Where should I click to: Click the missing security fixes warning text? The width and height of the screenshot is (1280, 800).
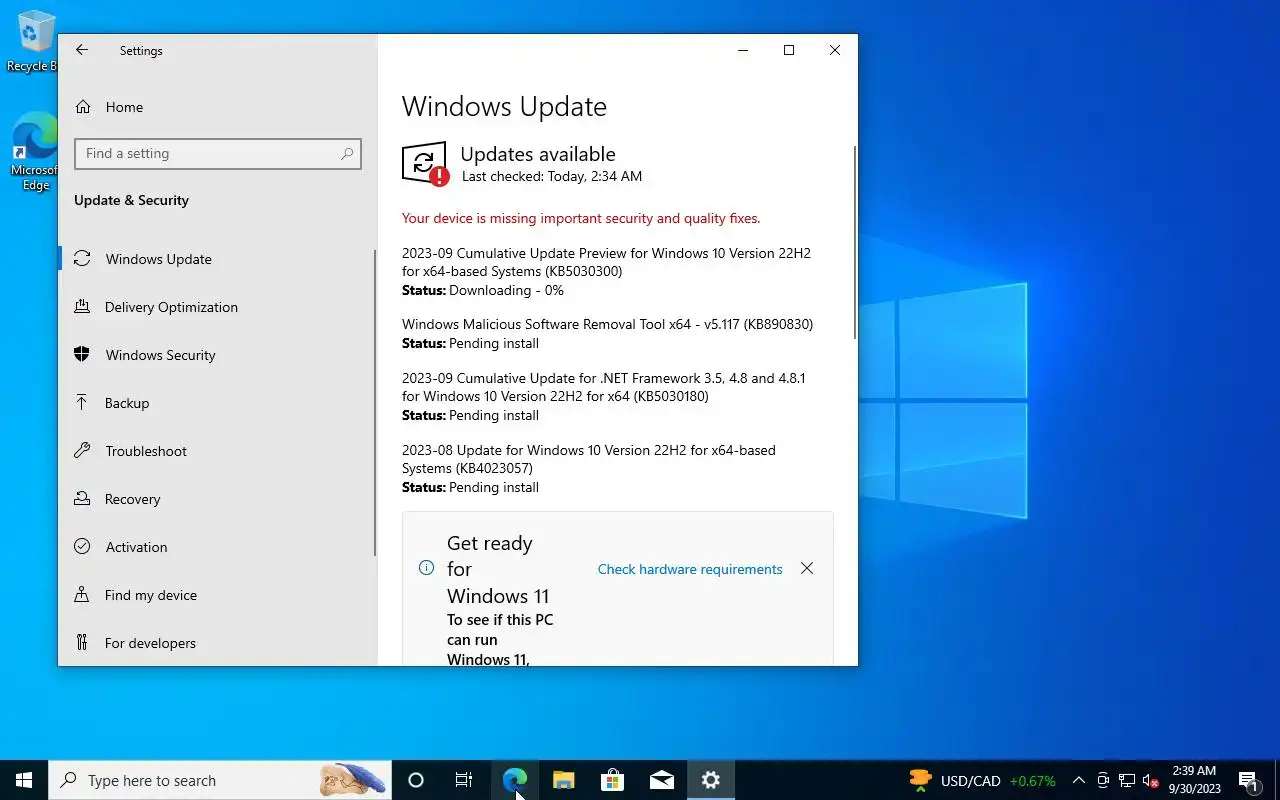pyautogui.click(x=581, y=218)
